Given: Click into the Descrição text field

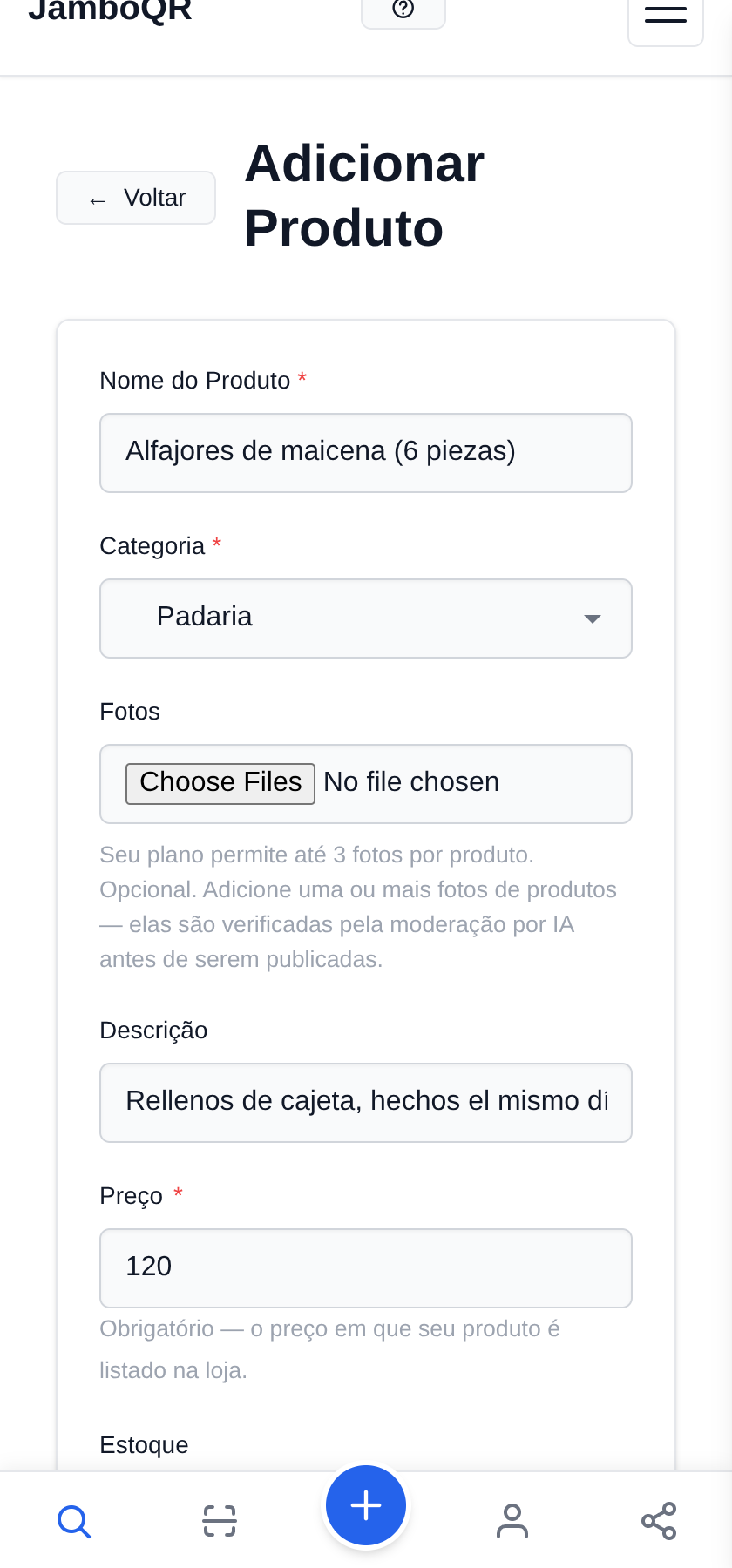Looking at the screenshot, I should tap(366, 1103).
